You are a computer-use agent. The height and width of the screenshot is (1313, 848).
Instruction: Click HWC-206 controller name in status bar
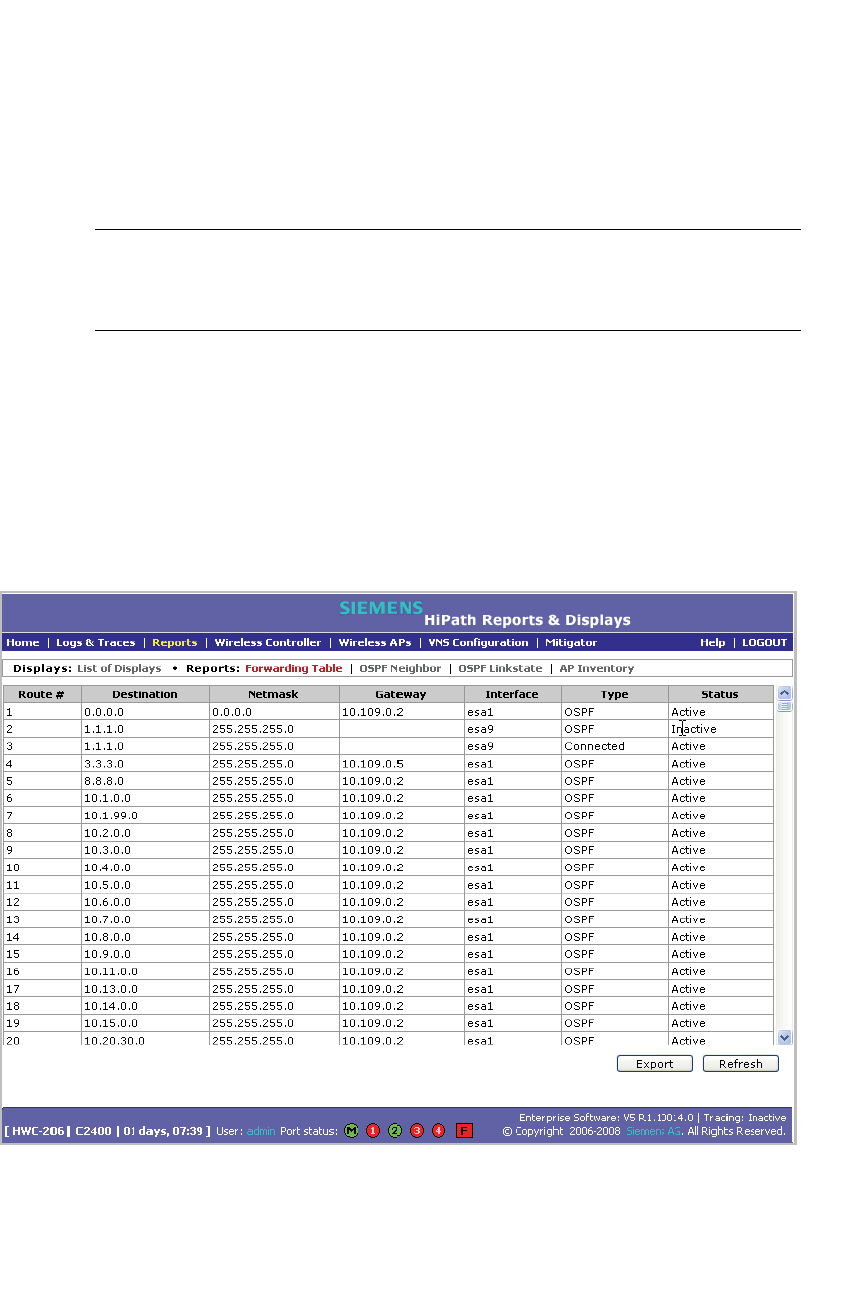tap(39, 1131)
